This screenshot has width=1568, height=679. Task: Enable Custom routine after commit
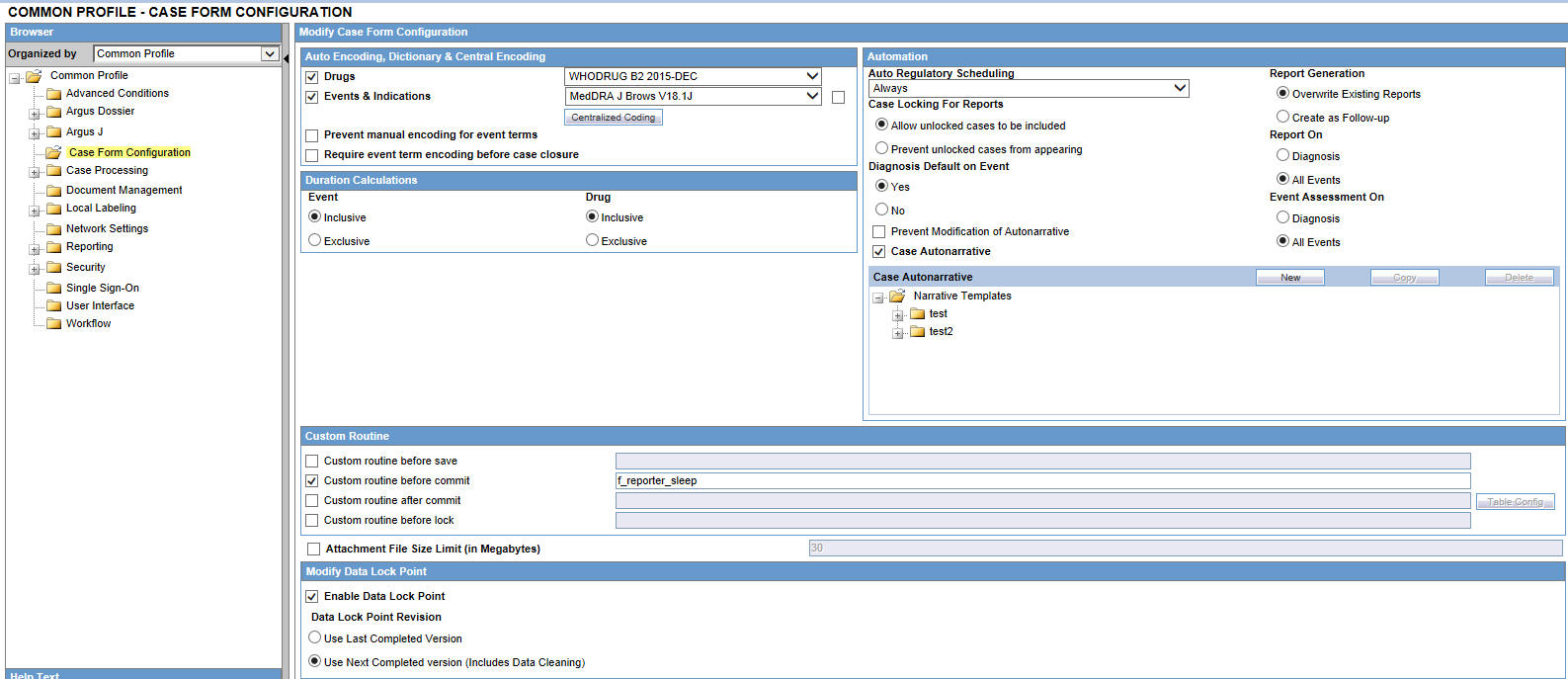pos(312,501)
